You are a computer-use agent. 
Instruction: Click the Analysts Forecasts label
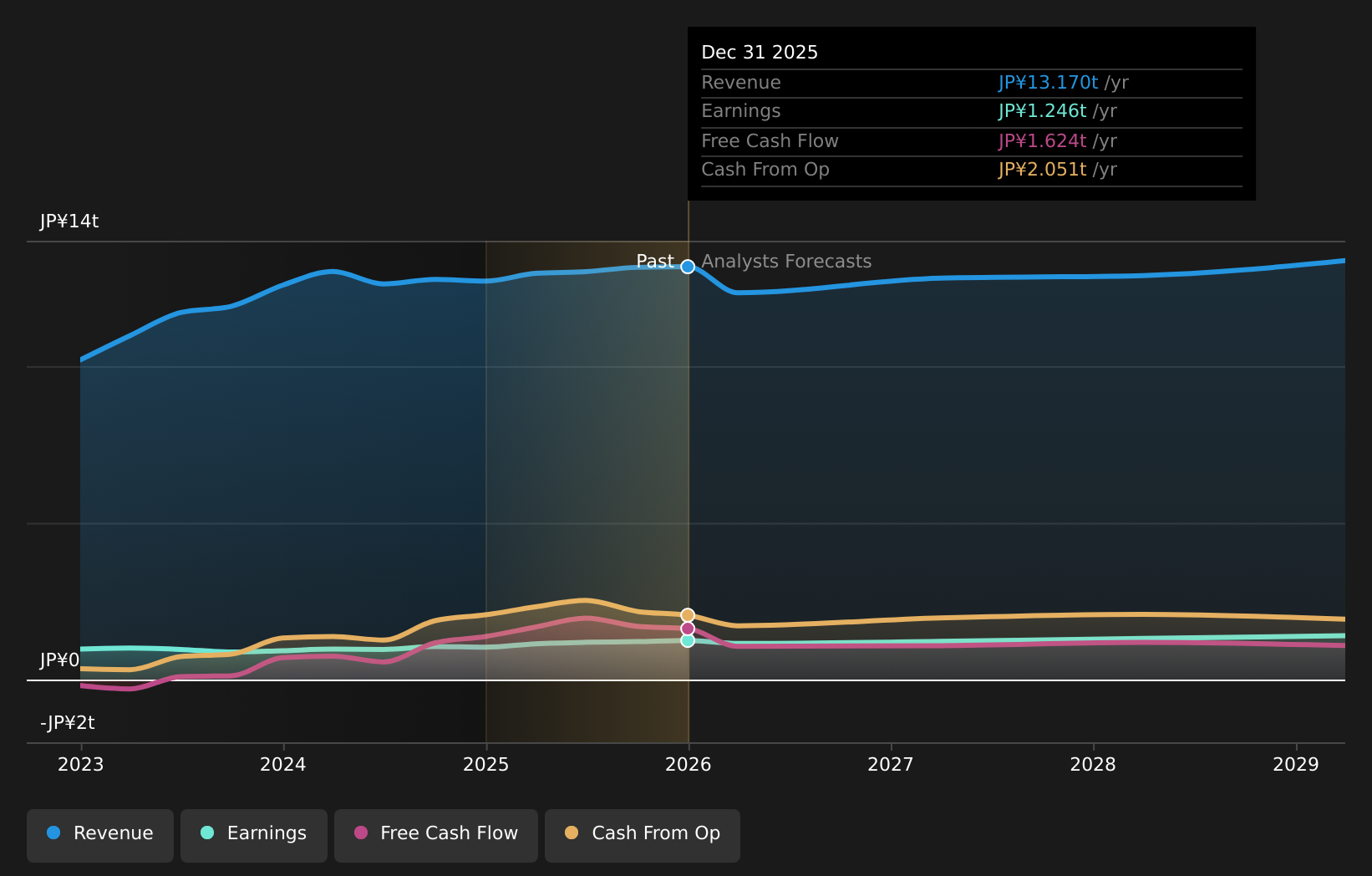click(x=786, y=262)
